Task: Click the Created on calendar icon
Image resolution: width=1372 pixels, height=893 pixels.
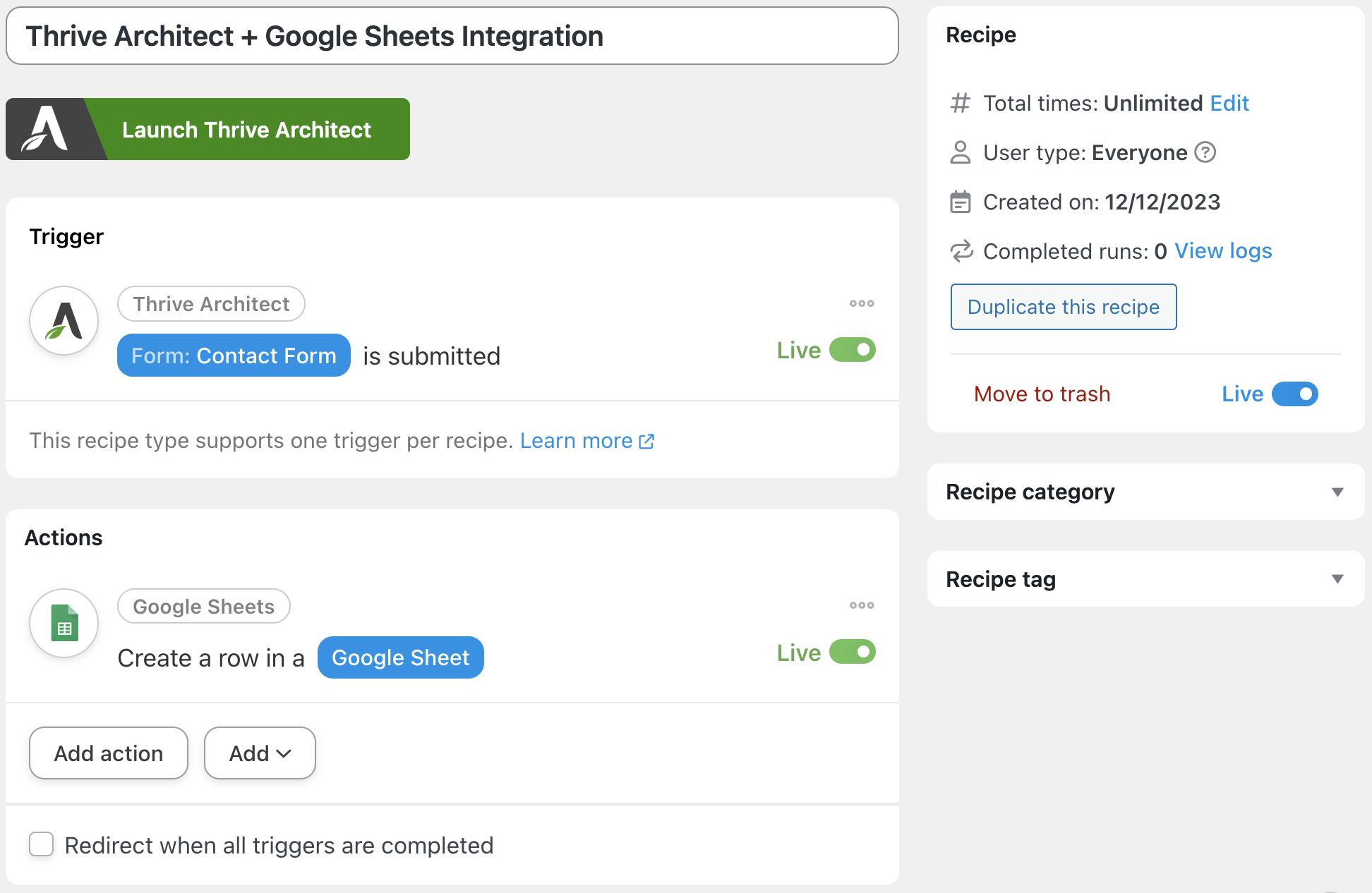Action: 961,202
